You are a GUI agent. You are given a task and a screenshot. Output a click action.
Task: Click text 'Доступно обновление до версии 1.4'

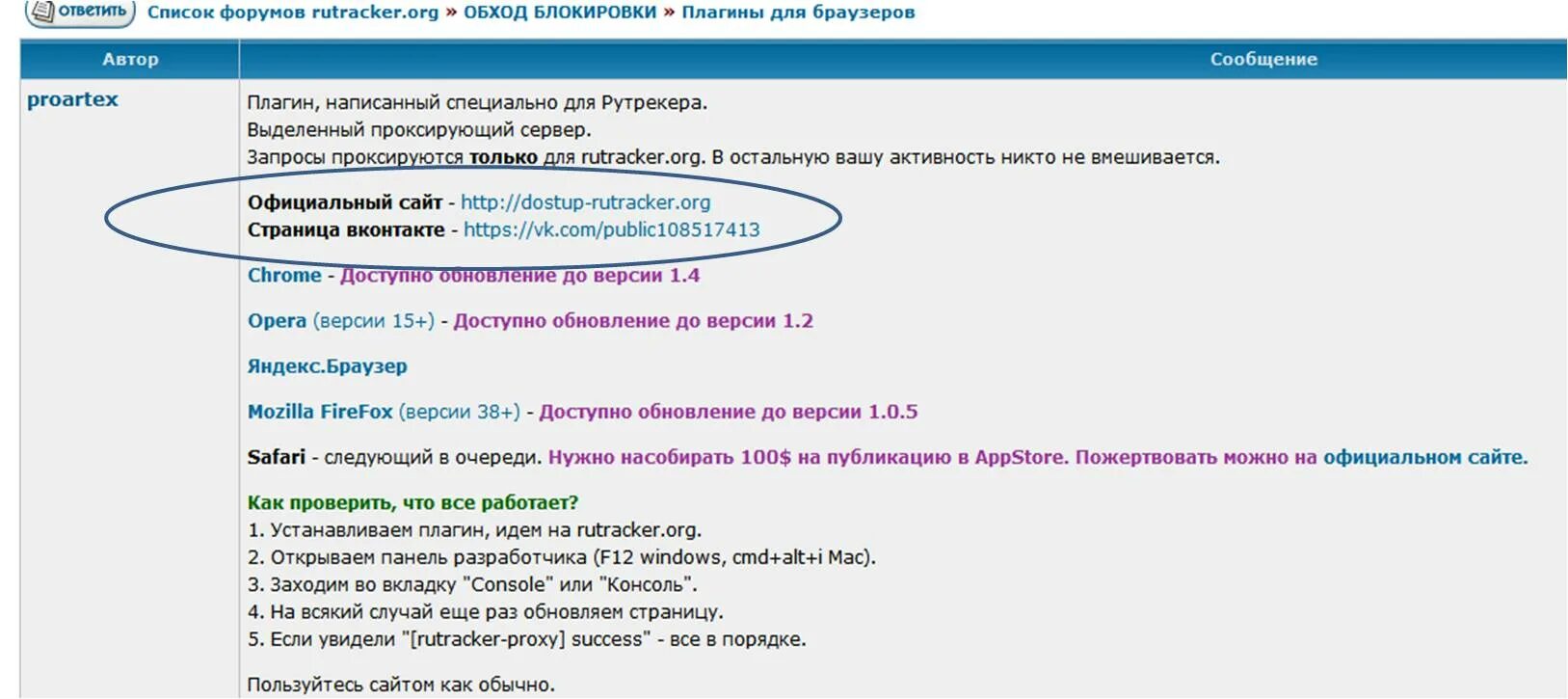pos(519,275)
